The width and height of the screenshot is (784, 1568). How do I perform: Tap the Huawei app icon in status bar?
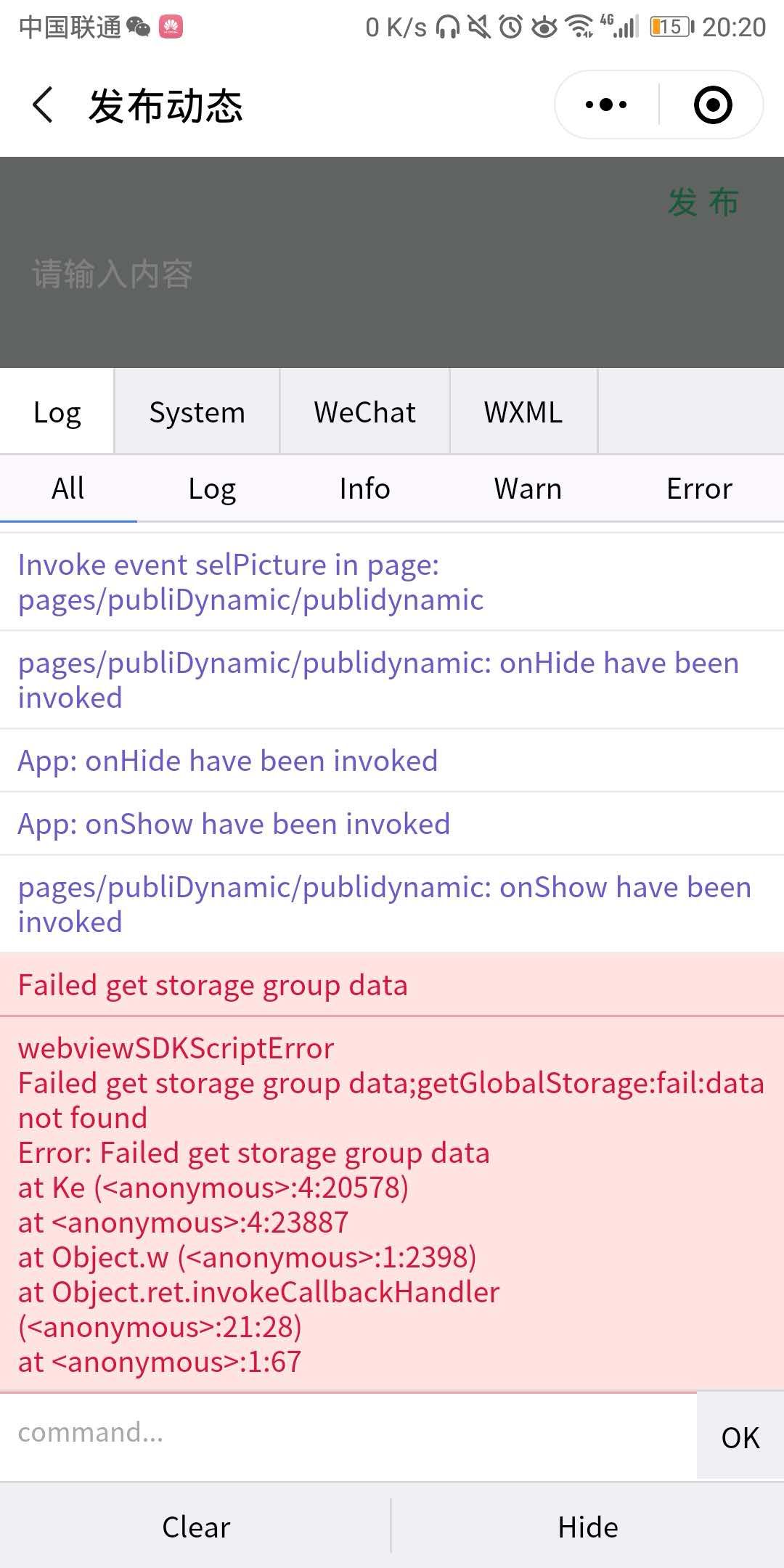[171, 28]
